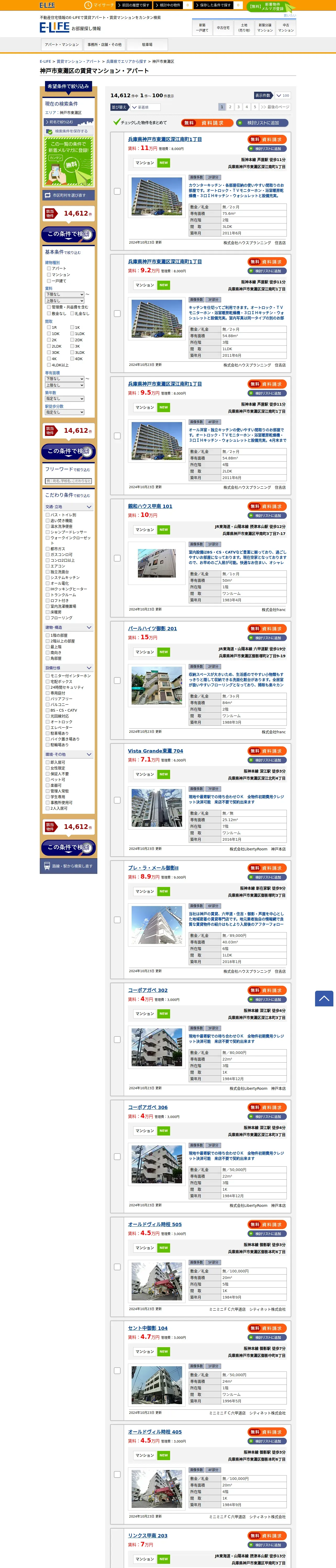This screenshot has width=336, height=1568.
Task: Request 資料請求 for コーポアガペ 306
Action: [267, 1107]
